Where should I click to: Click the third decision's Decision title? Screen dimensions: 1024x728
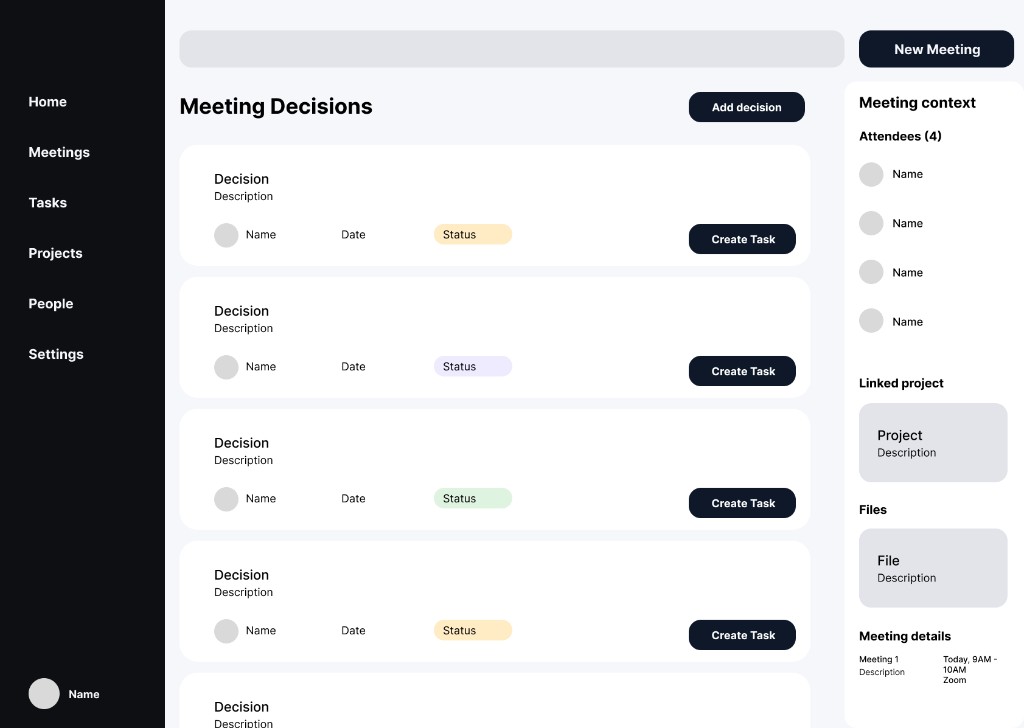pyautogui.click(x=242, y=443)
